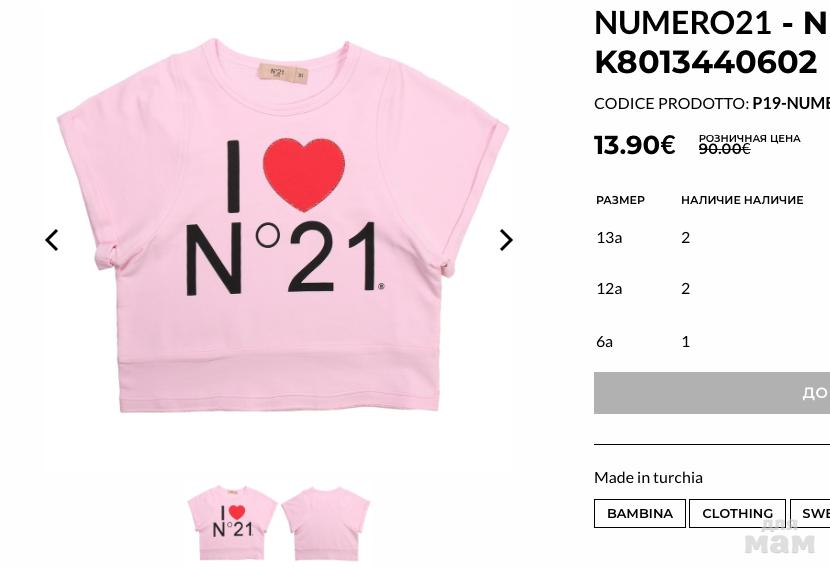Viewport: 830px width, 568px height.
Task: Go to the previous product image
Action: [52, 240]
